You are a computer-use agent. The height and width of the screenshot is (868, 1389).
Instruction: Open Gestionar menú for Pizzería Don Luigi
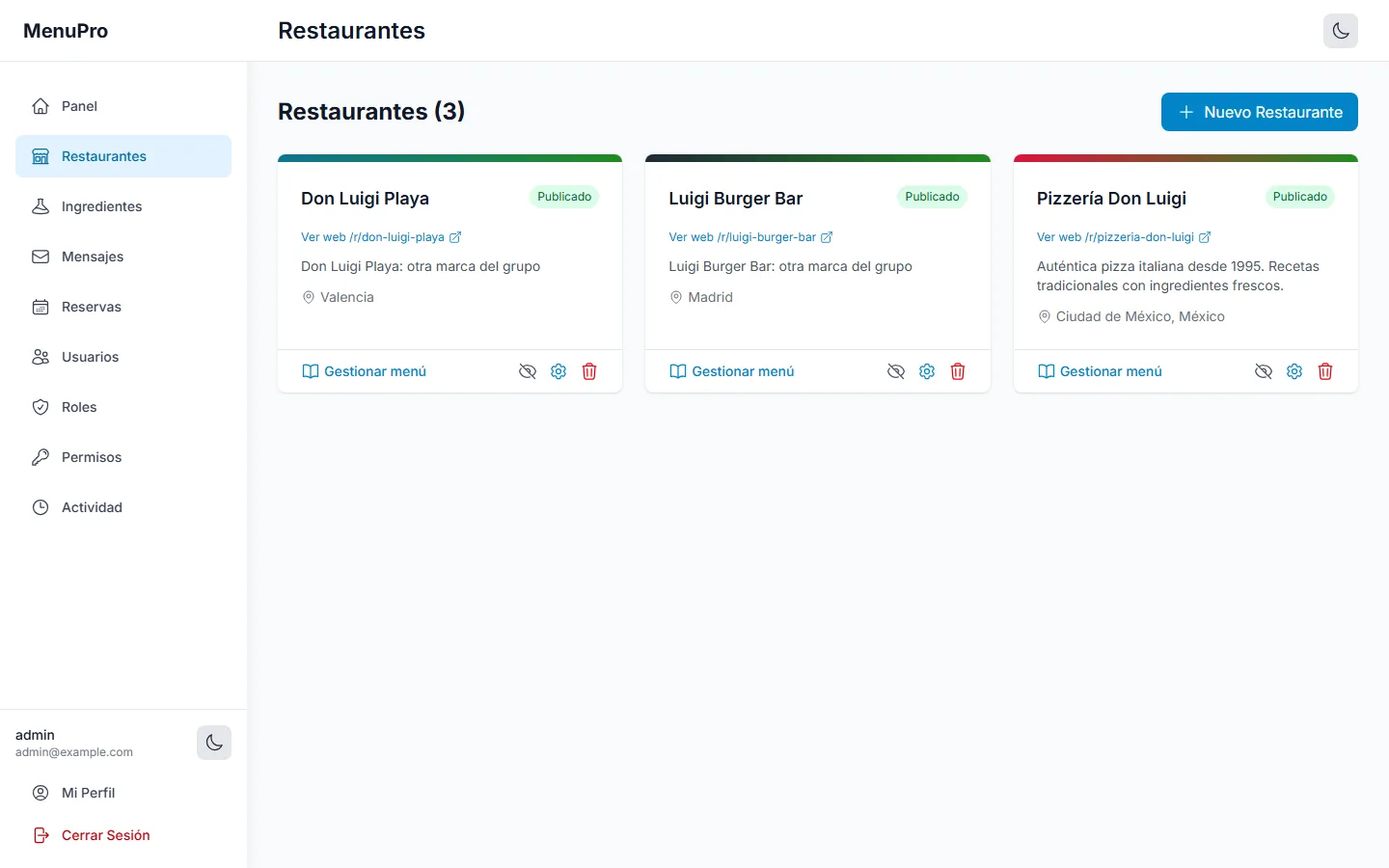tap(1100, 371)
